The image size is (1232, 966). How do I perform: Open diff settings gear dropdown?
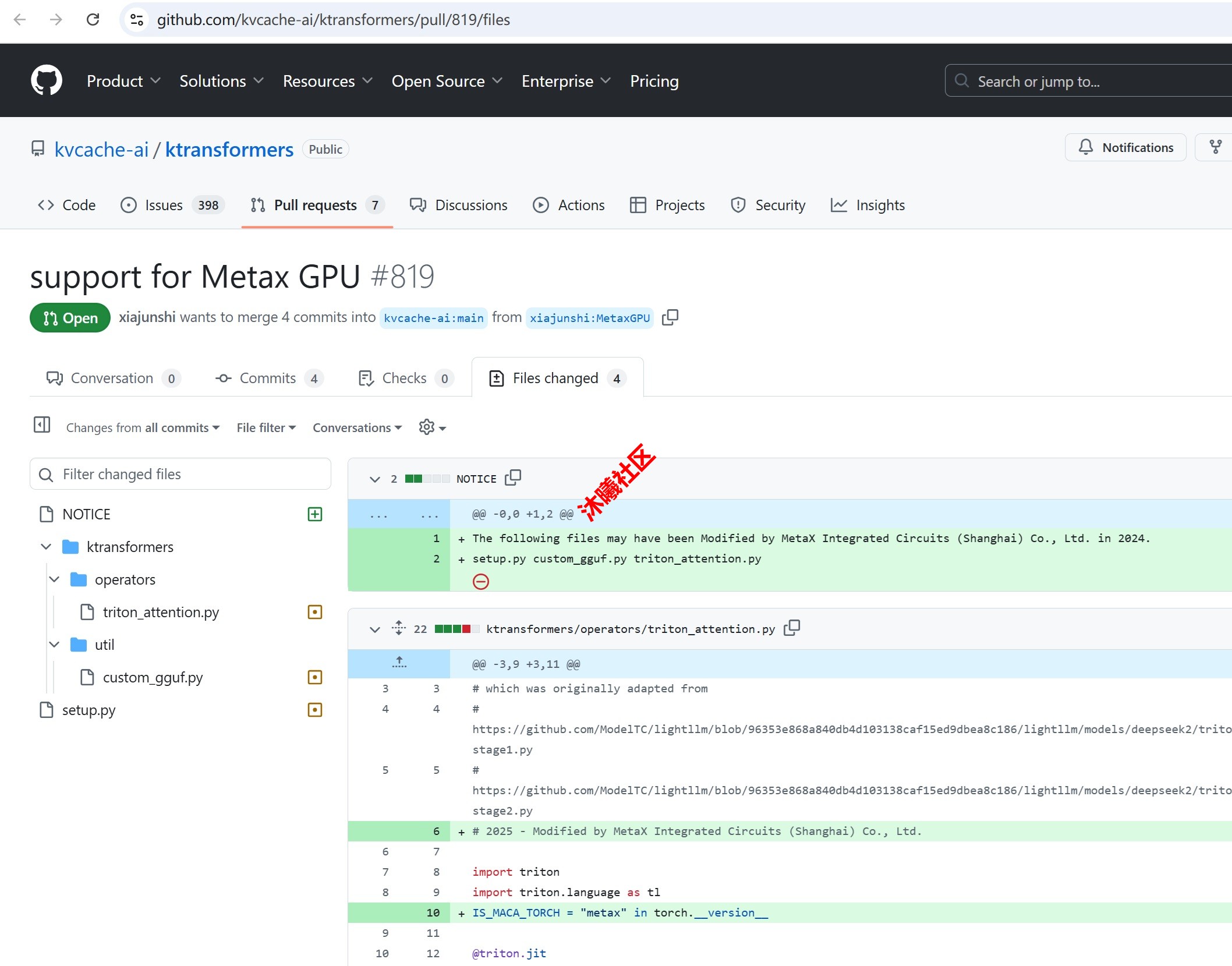[x=432, y=427]
